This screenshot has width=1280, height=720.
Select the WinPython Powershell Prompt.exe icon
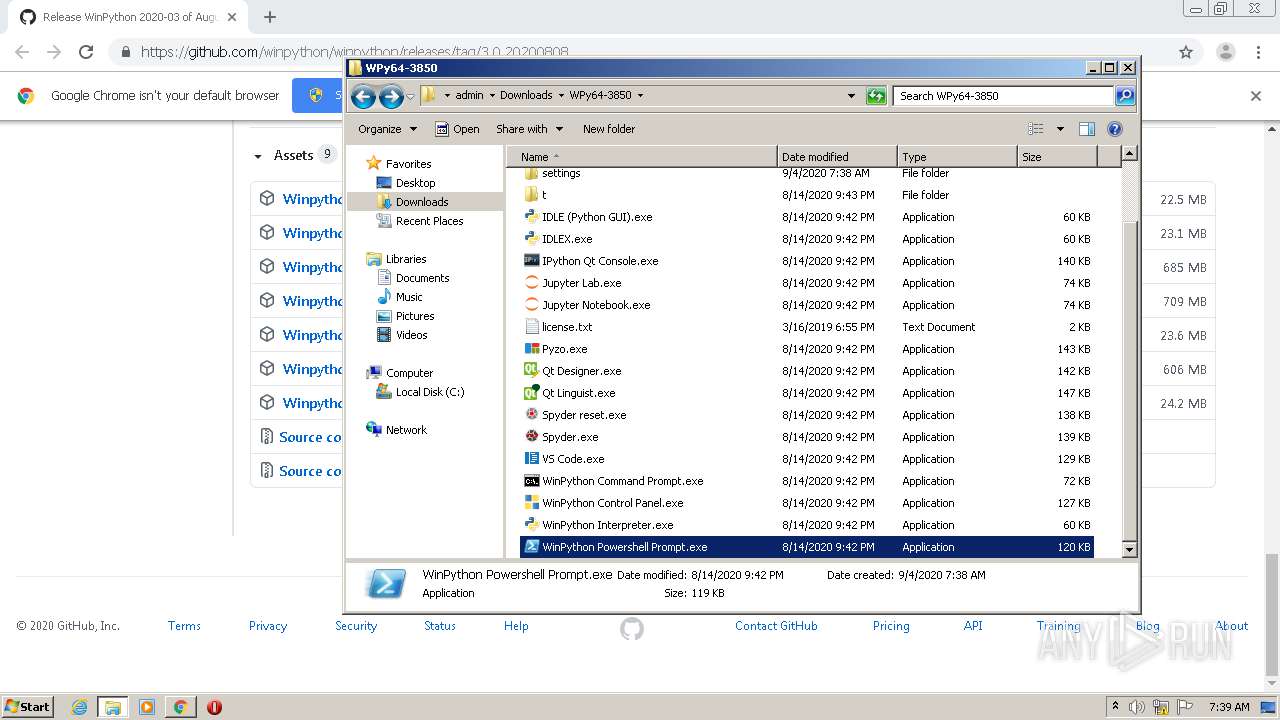(x=532, y=547)
